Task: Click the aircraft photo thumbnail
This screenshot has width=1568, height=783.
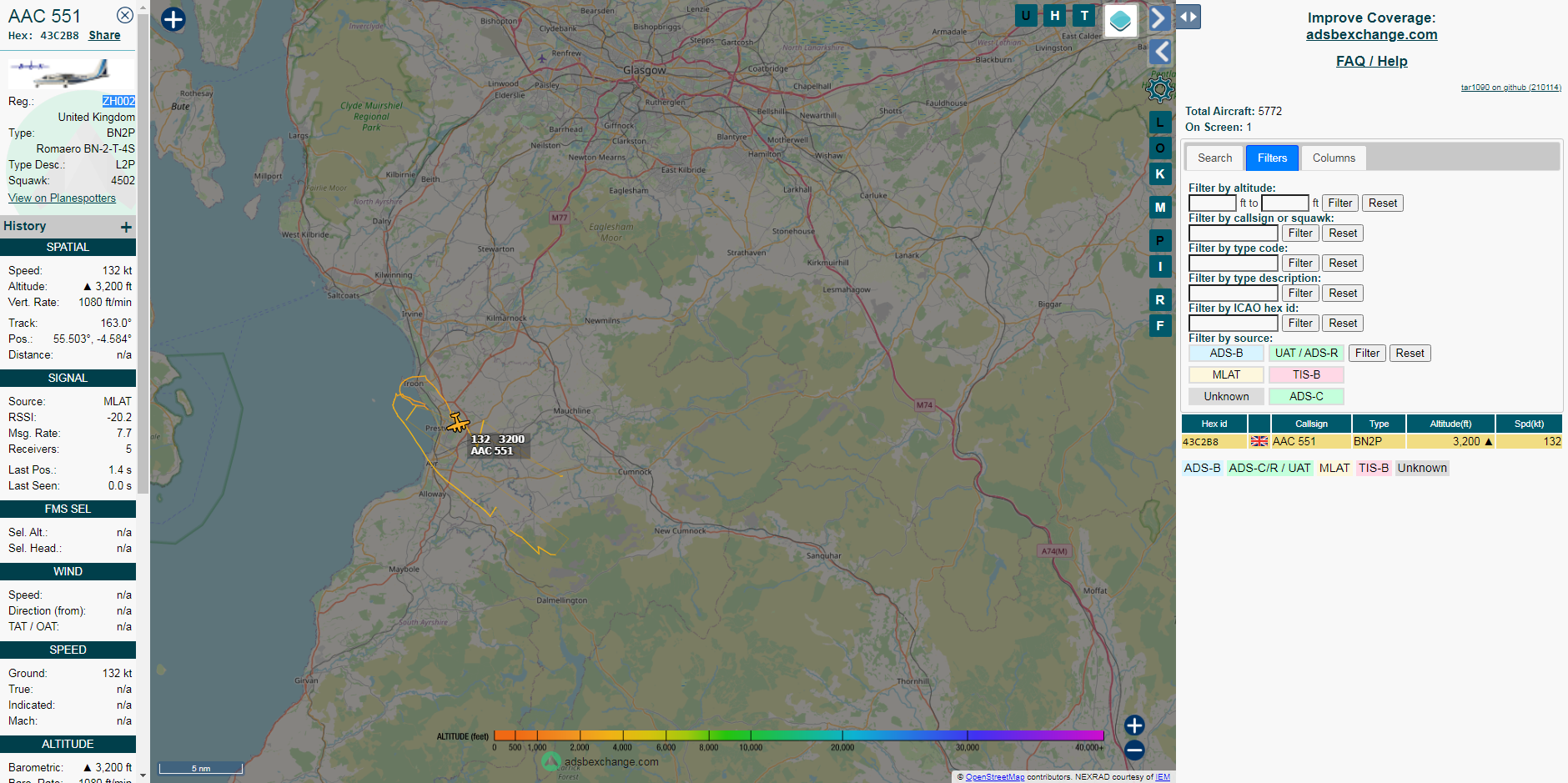Action: coord(71,73)
